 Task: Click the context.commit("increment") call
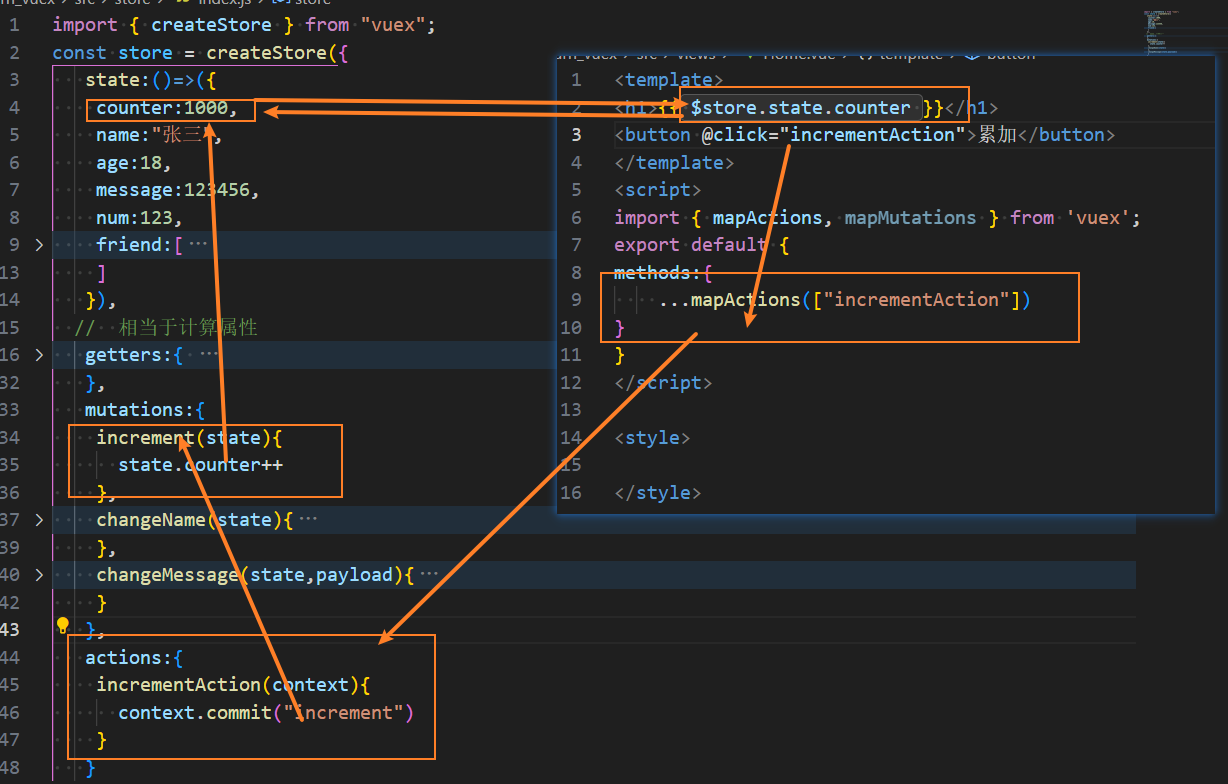pos(266,712)
